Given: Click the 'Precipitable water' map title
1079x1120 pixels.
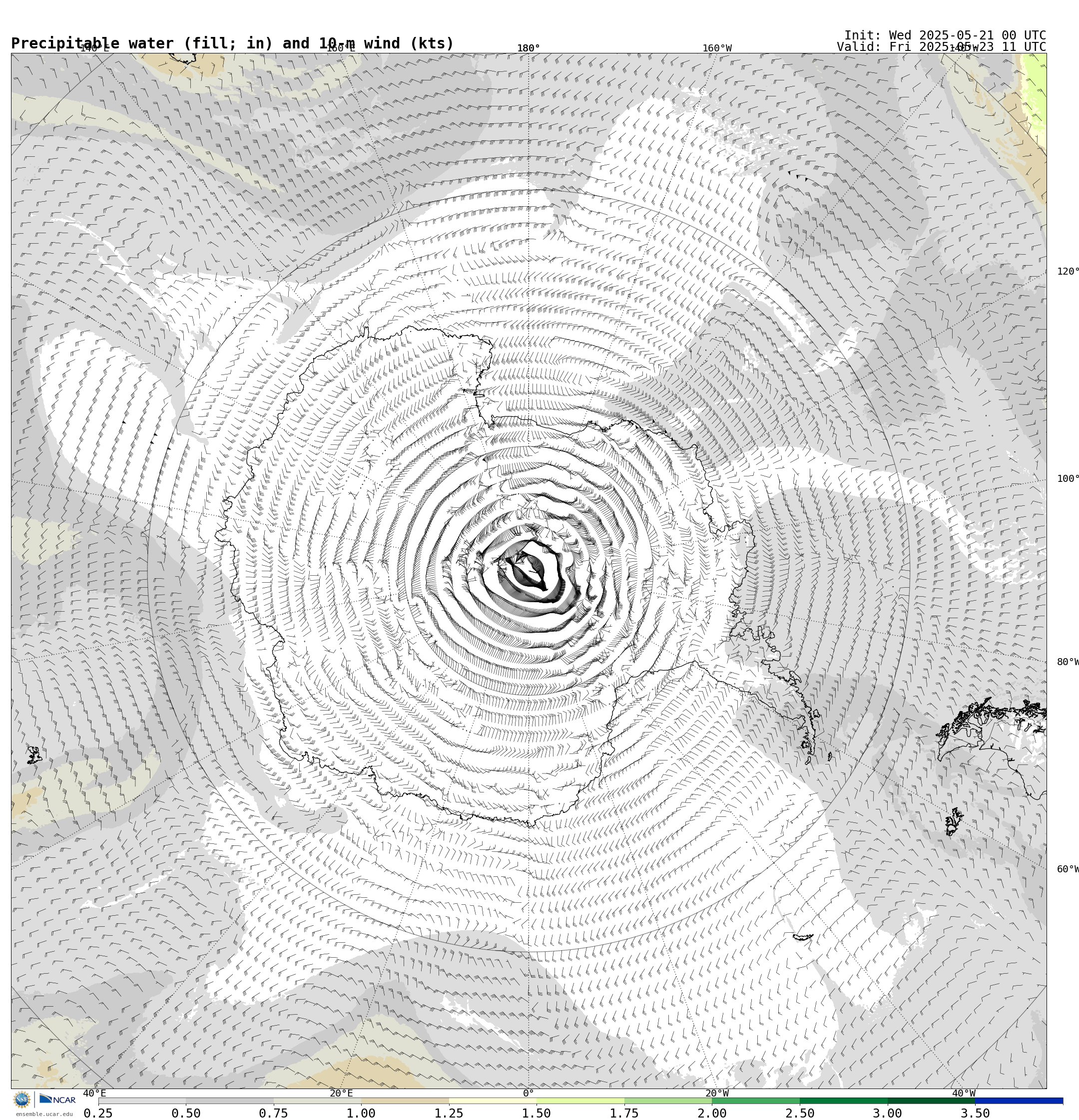Looking at the screenshot, I should pos(232,43).
